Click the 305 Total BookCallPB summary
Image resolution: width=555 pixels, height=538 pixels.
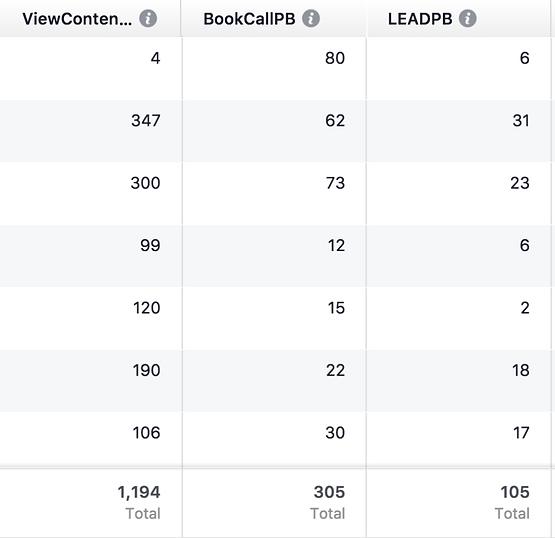point(328,502)
